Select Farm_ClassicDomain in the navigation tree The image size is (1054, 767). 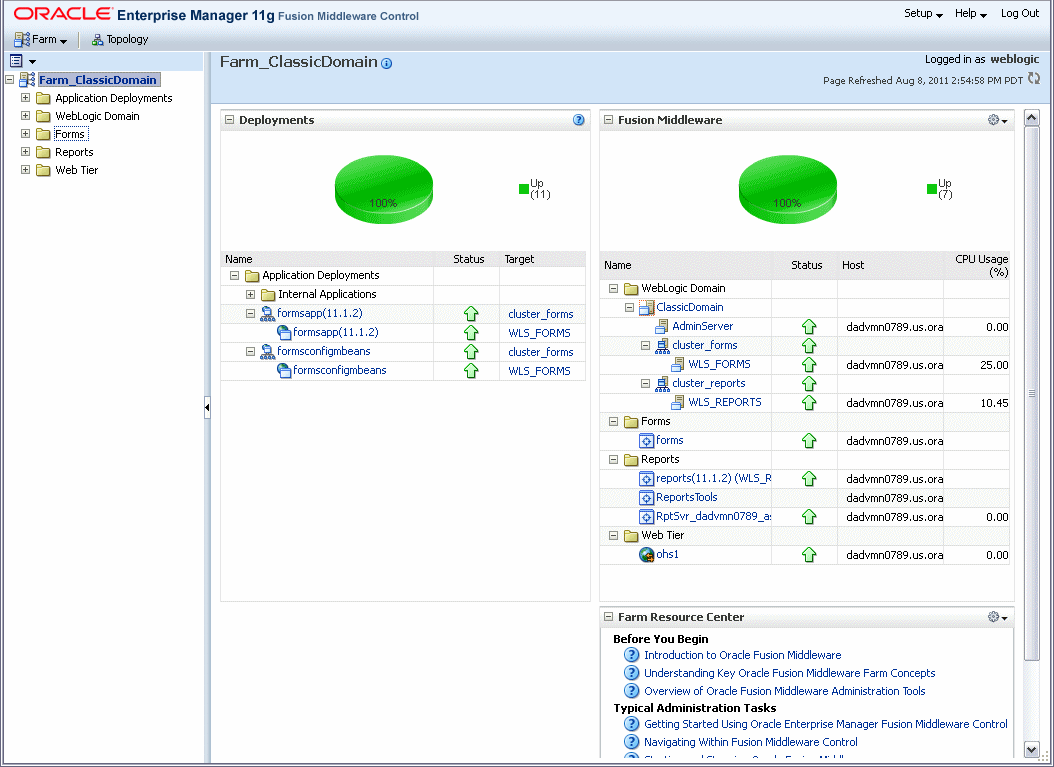click(98, 80)
